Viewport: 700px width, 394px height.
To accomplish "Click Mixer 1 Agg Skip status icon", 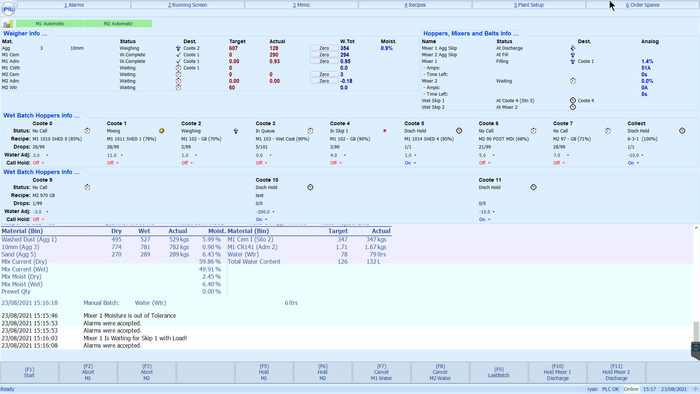I will click(573, 48).
